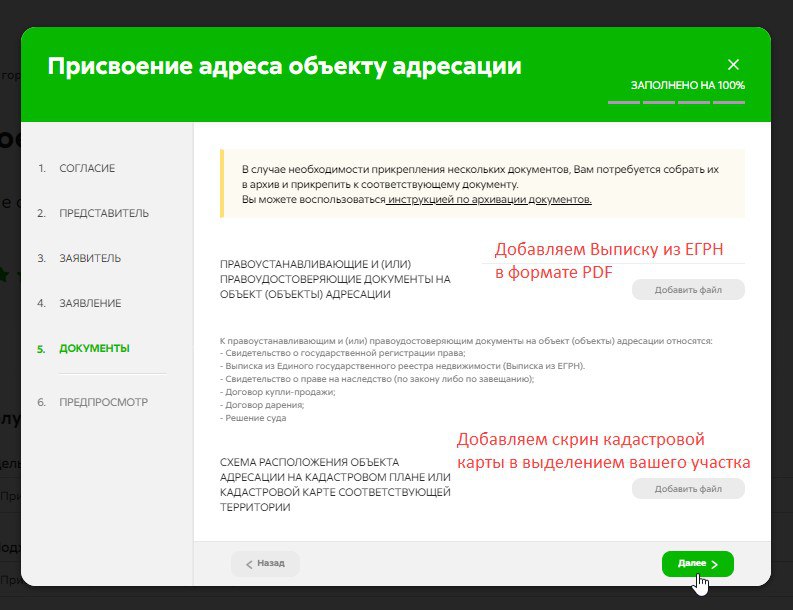Viewport: 793px width, 610px height.
Task: Add file for схема расположения объекта
Action: coord(688,489)
